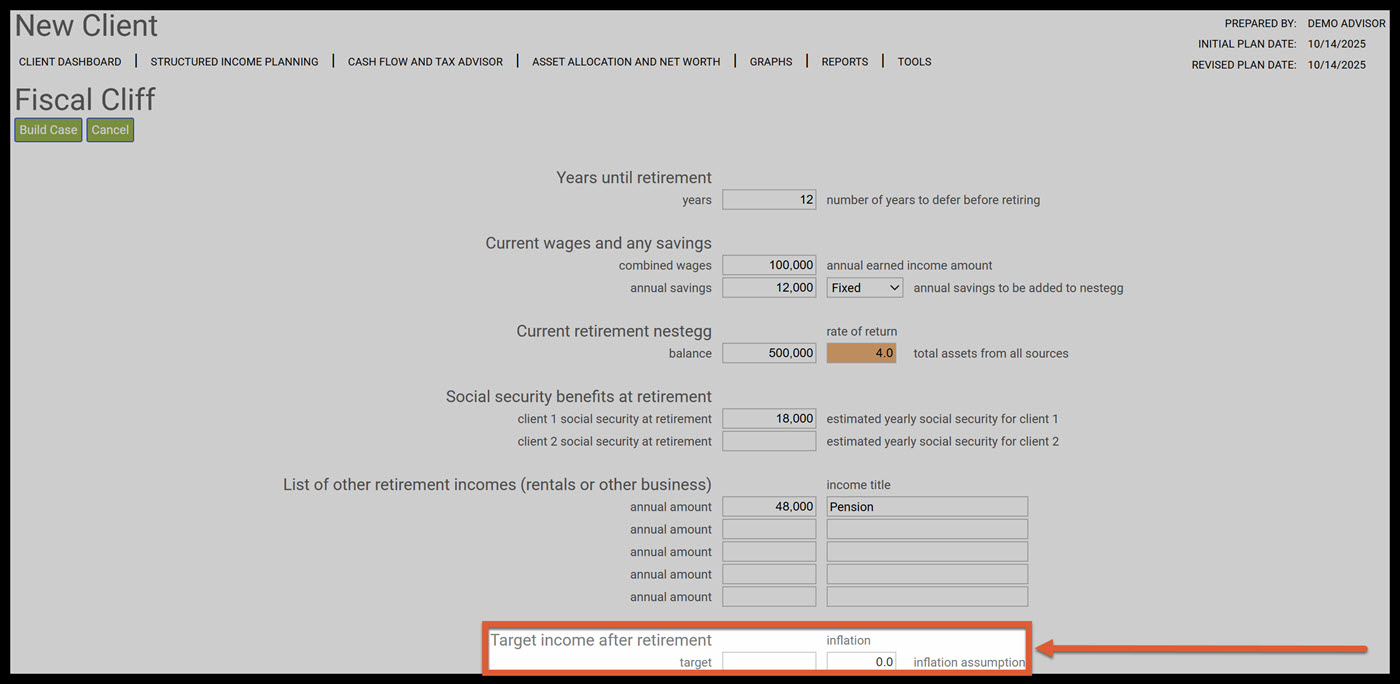Click the target income input field
Image resolution: width=1400 pixels, height=684 pixels.
coord(769,662)
